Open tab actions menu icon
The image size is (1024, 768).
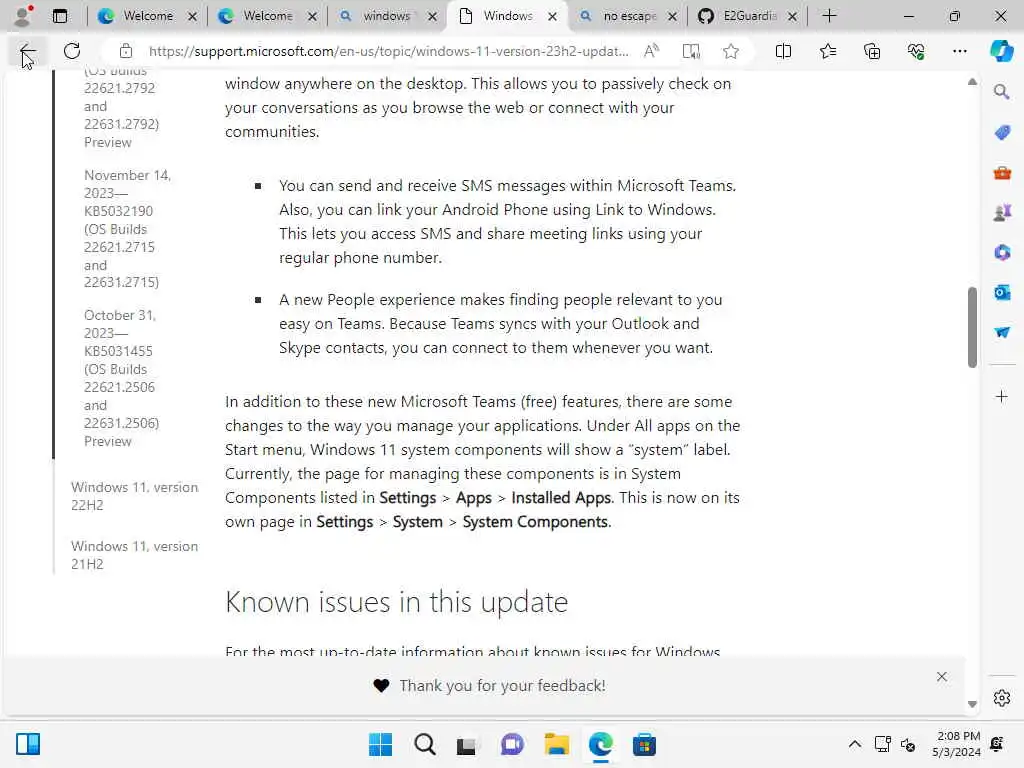[60, 16]
